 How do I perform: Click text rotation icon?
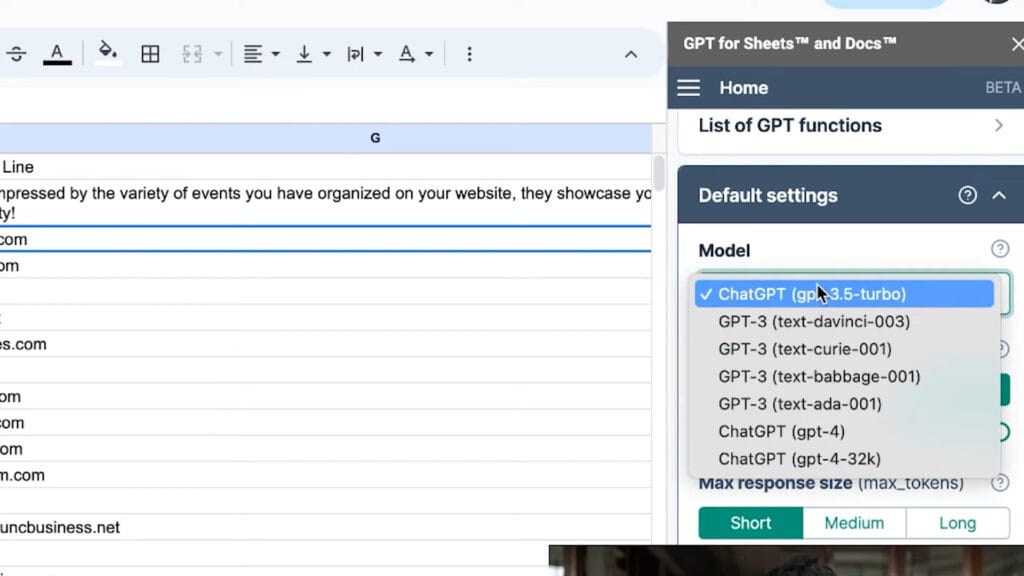click(406, 54)
